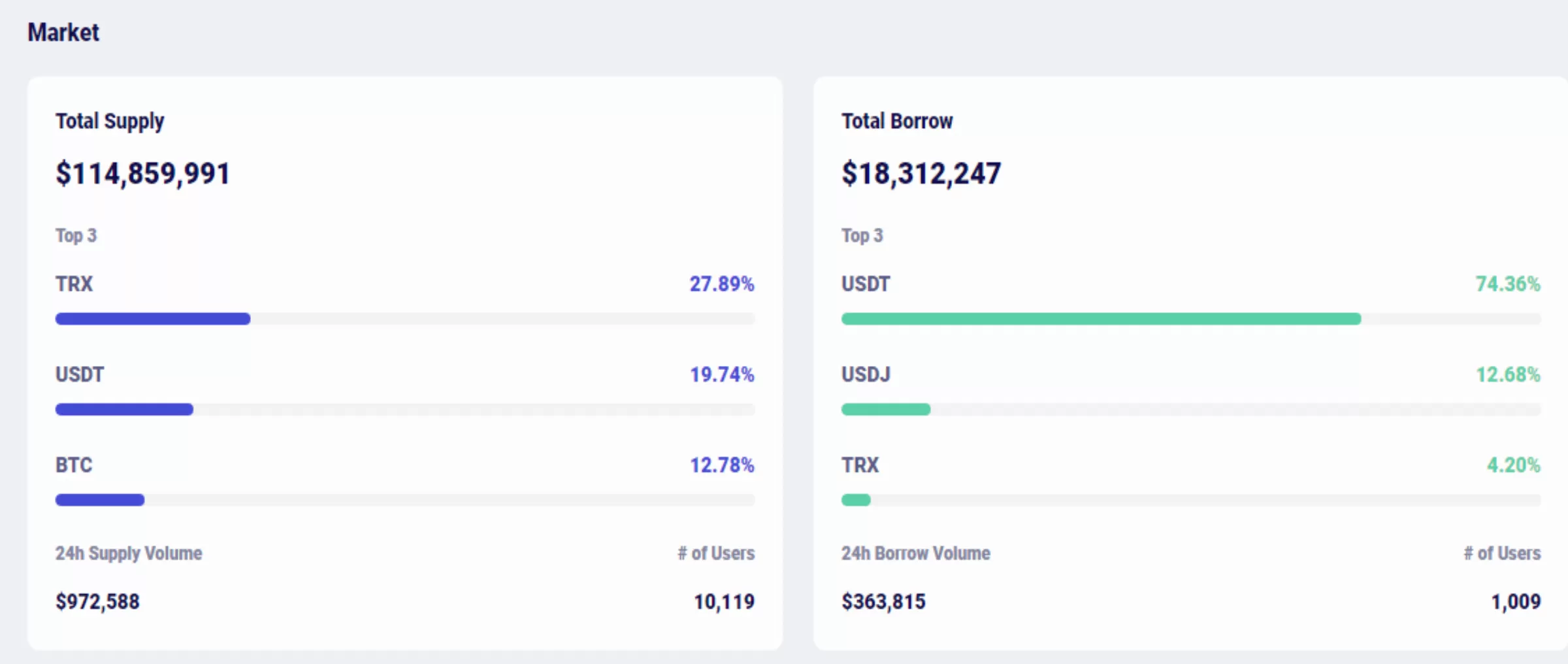Select the USDJ borrow row label
Screen dimensions: 1568x664
pyautogui.click(x=866, y=374)
